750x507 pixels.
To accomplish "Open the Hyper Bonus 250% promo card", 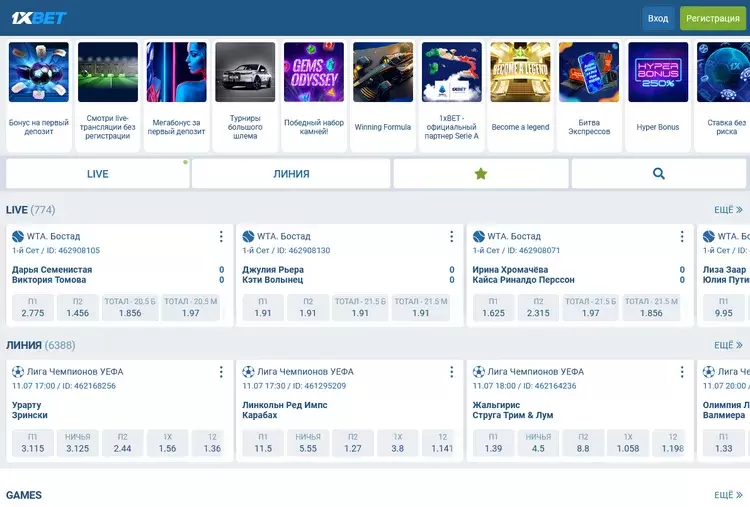I will 658,96.
